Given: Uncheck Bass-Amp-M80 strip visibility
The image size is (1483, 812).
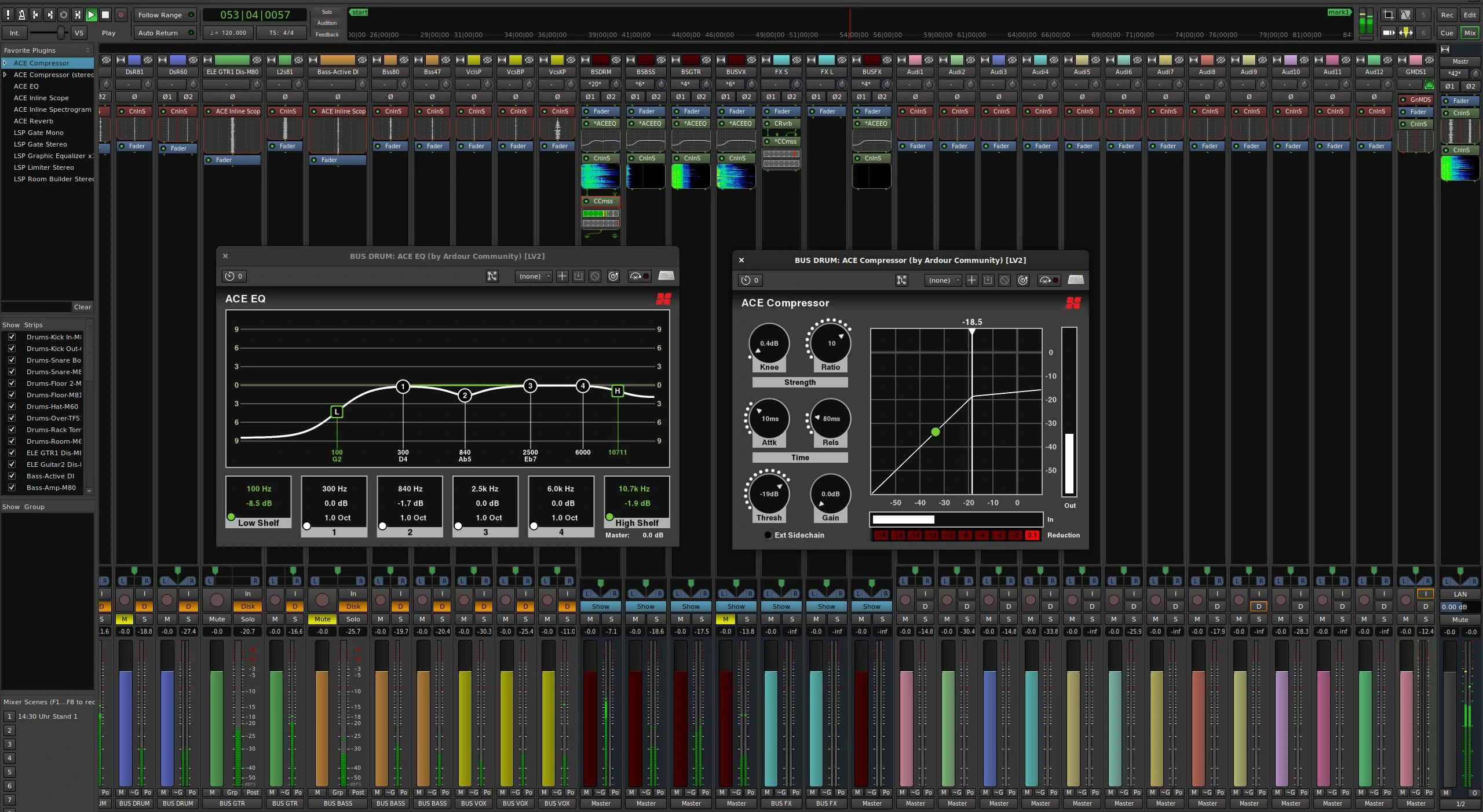Looking at the screenshot, I should point(12,487).
